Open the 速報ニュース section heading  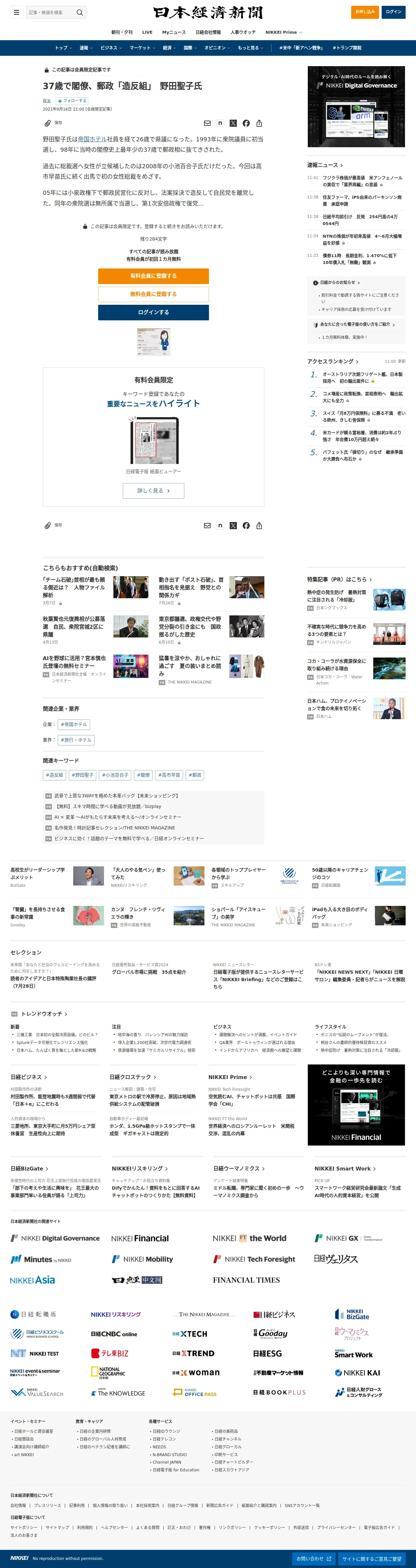coord(325,165)
